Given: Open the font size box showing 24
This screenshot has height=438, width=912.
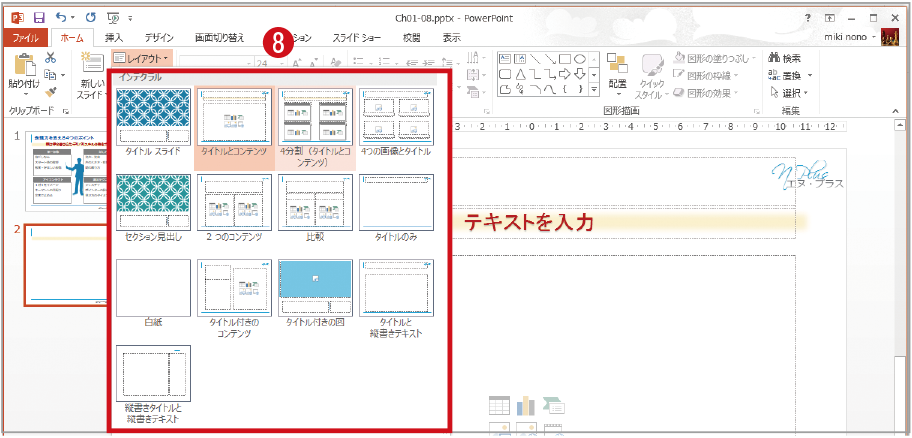Looking at the screenshot, I should coord(270,63).
